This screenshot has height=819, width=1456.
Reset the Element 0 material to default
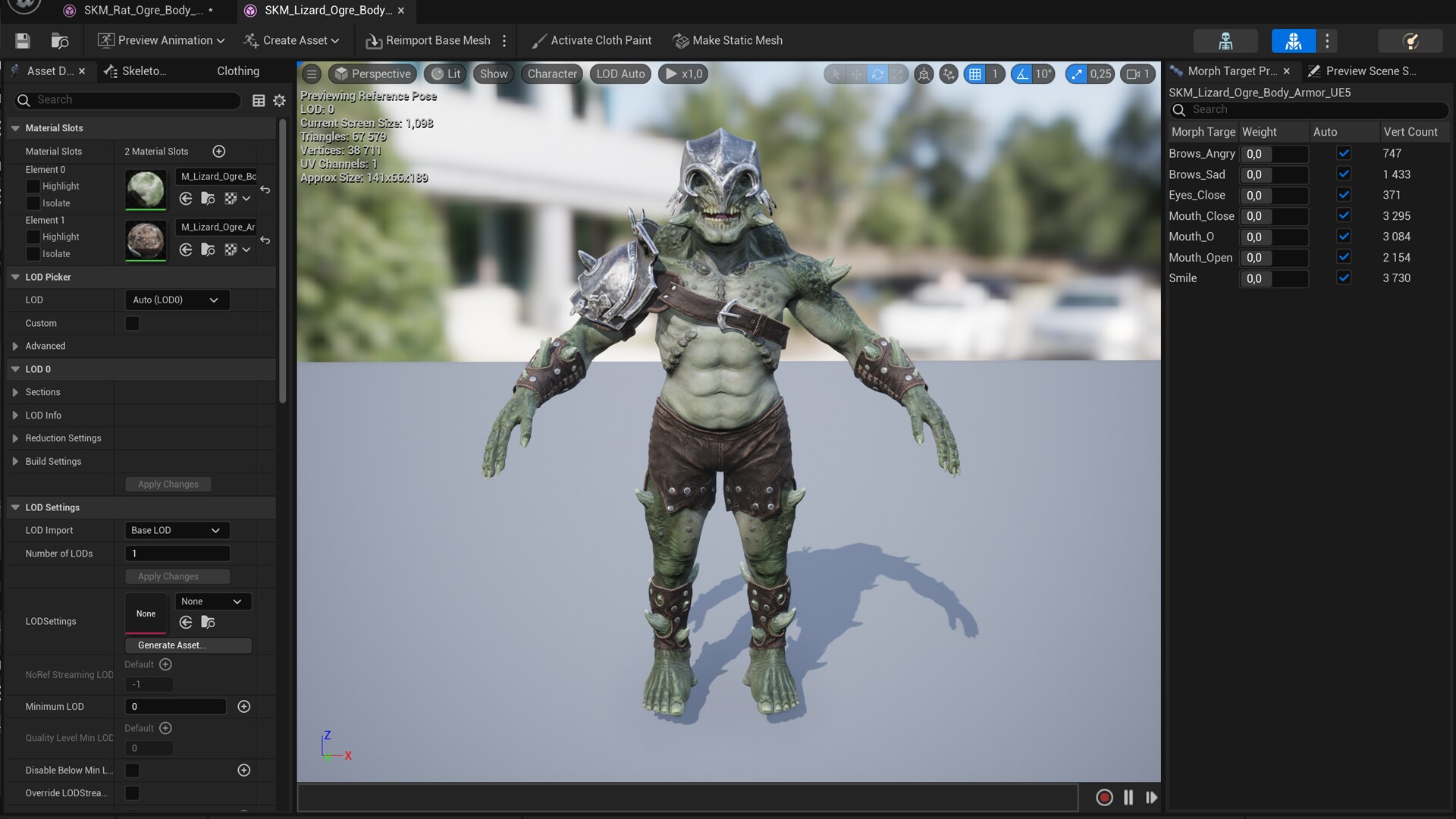tap(265, 190)
